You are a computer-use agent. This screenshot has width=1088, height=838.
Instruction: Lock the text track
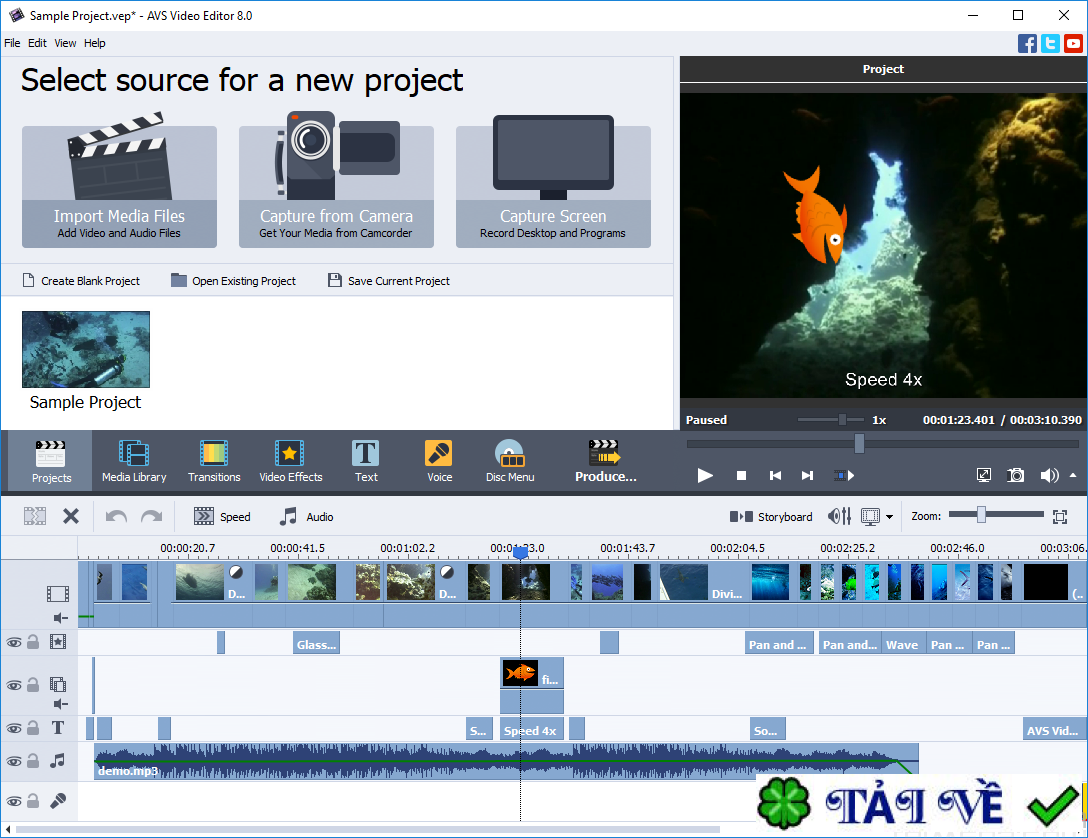[x=32, y=728]
